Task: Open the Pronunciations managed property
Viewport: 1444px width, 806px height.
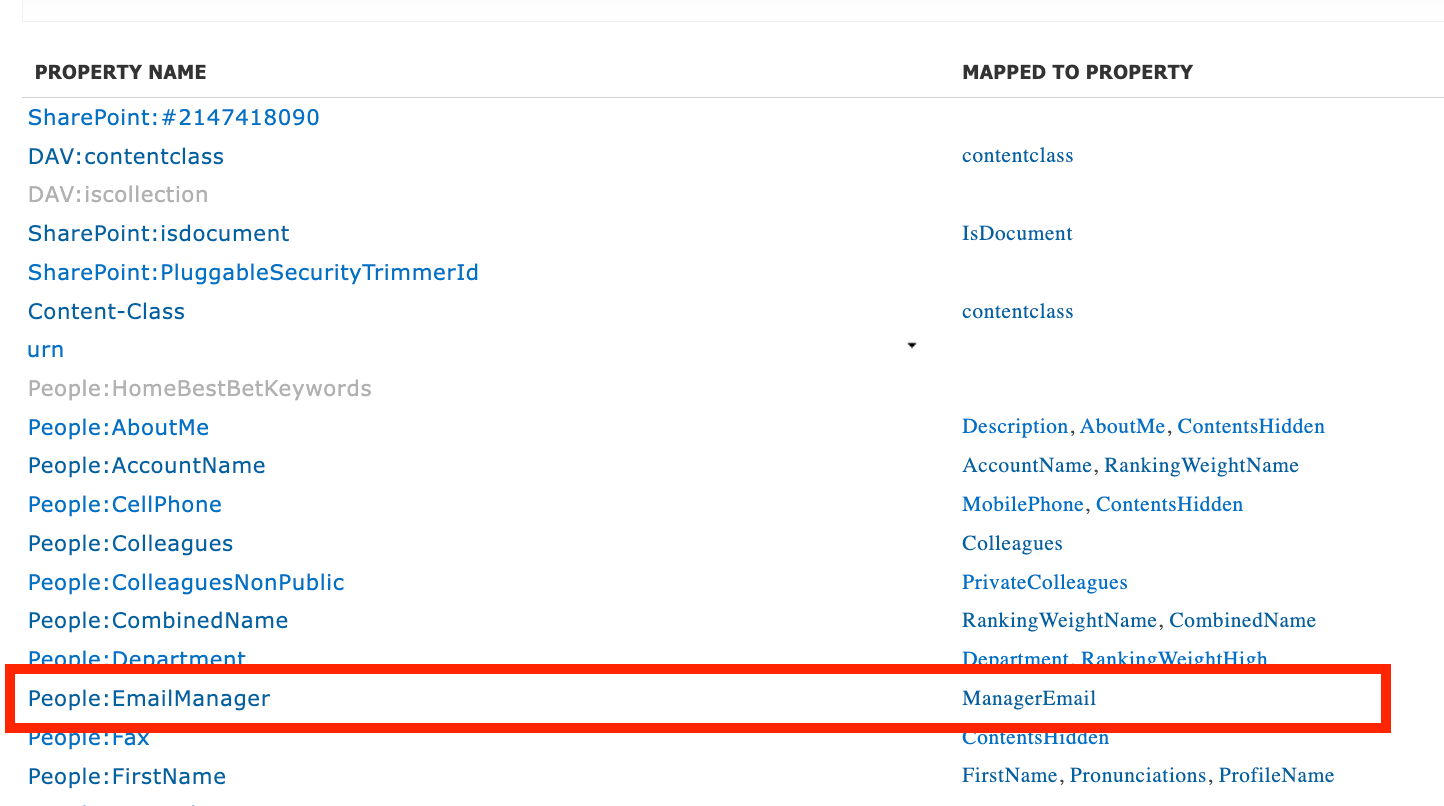Action: [x=1138, y=775]
